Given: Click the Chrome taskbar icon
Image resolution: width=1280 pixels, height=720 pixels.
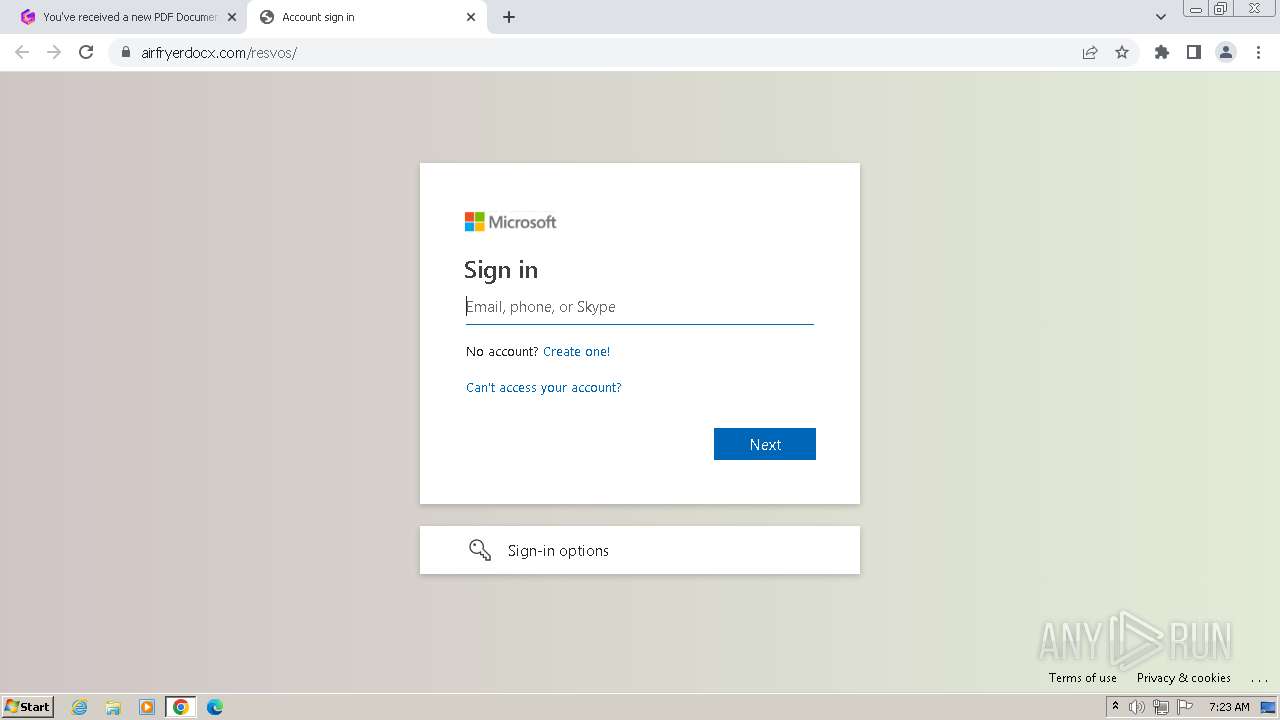Looking at the screenshot, I should point(181,707).
